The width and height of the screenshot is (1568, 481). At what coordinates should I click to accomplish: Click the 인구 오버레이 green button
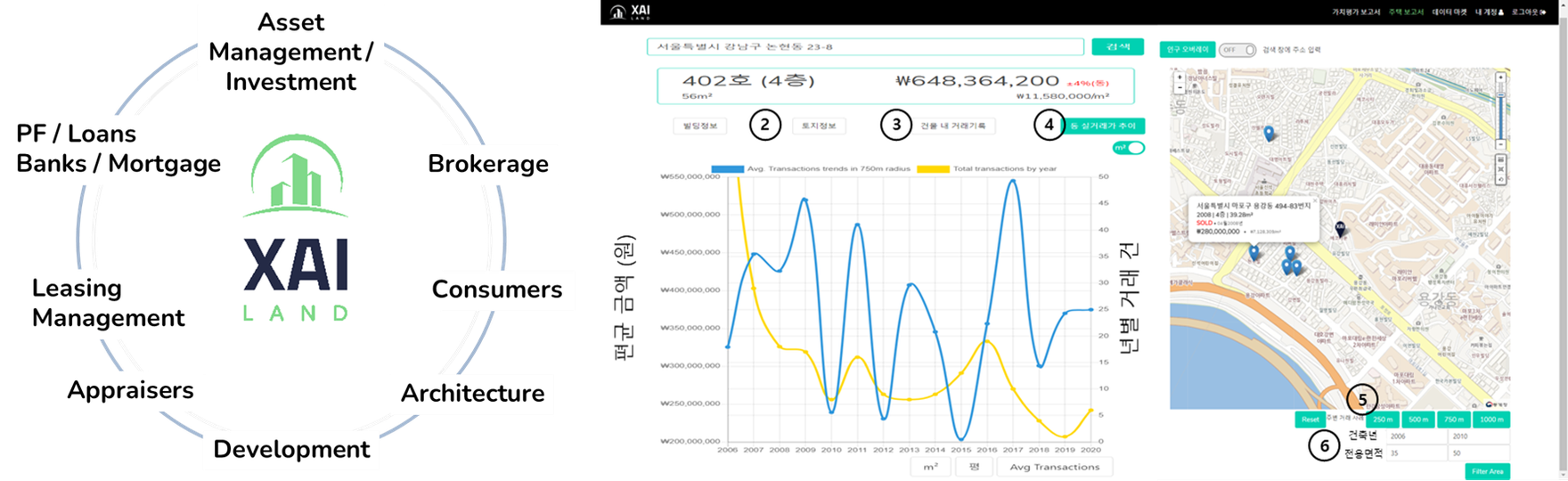[1188, 50]
